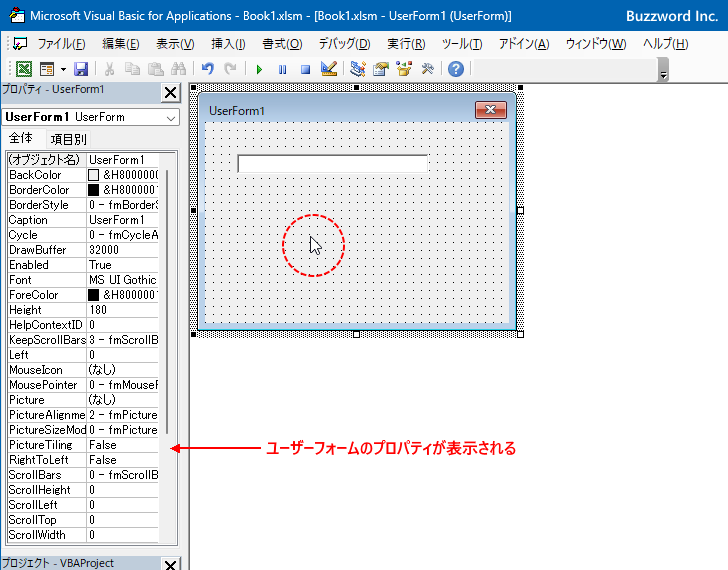The height and width of the screenshot is (570, 728).
Task: Click the BackColor color swatch
Action: tap(93, 175)
